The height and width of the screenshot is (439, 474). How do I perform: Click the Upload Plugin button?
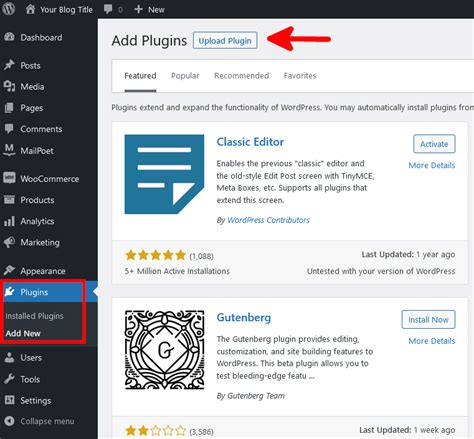225,40
